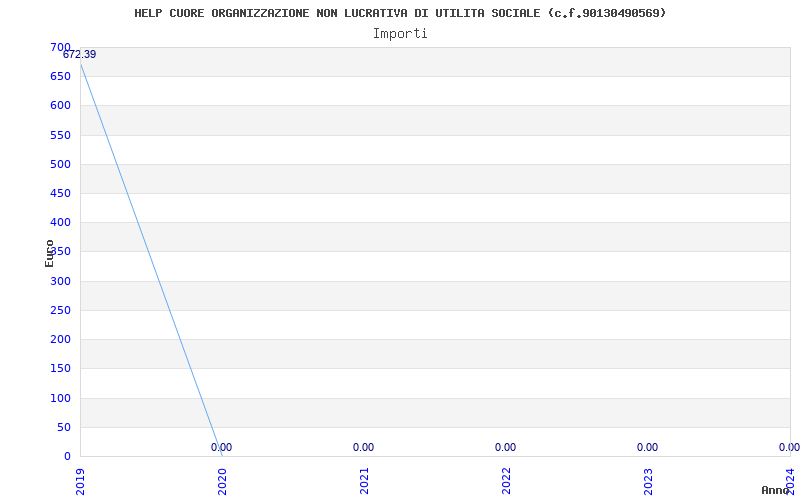Image resolution: width=800 pixels, height=500 pixels.
Task: Click the 700 y-axis tick label
Action: click(60, 47)
